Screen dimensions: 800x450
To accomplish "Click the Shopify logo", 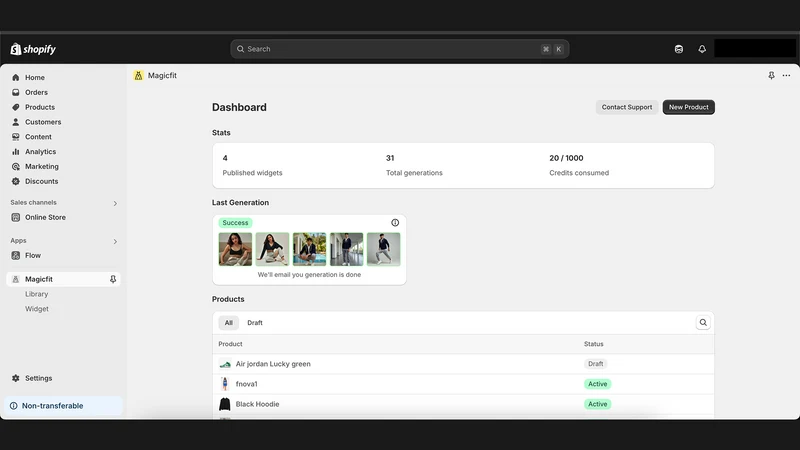I will tap(33, 49).
